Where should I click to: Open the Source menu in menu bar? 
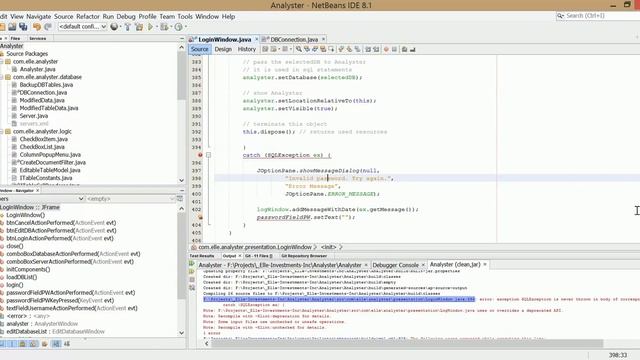click(63, 16)
